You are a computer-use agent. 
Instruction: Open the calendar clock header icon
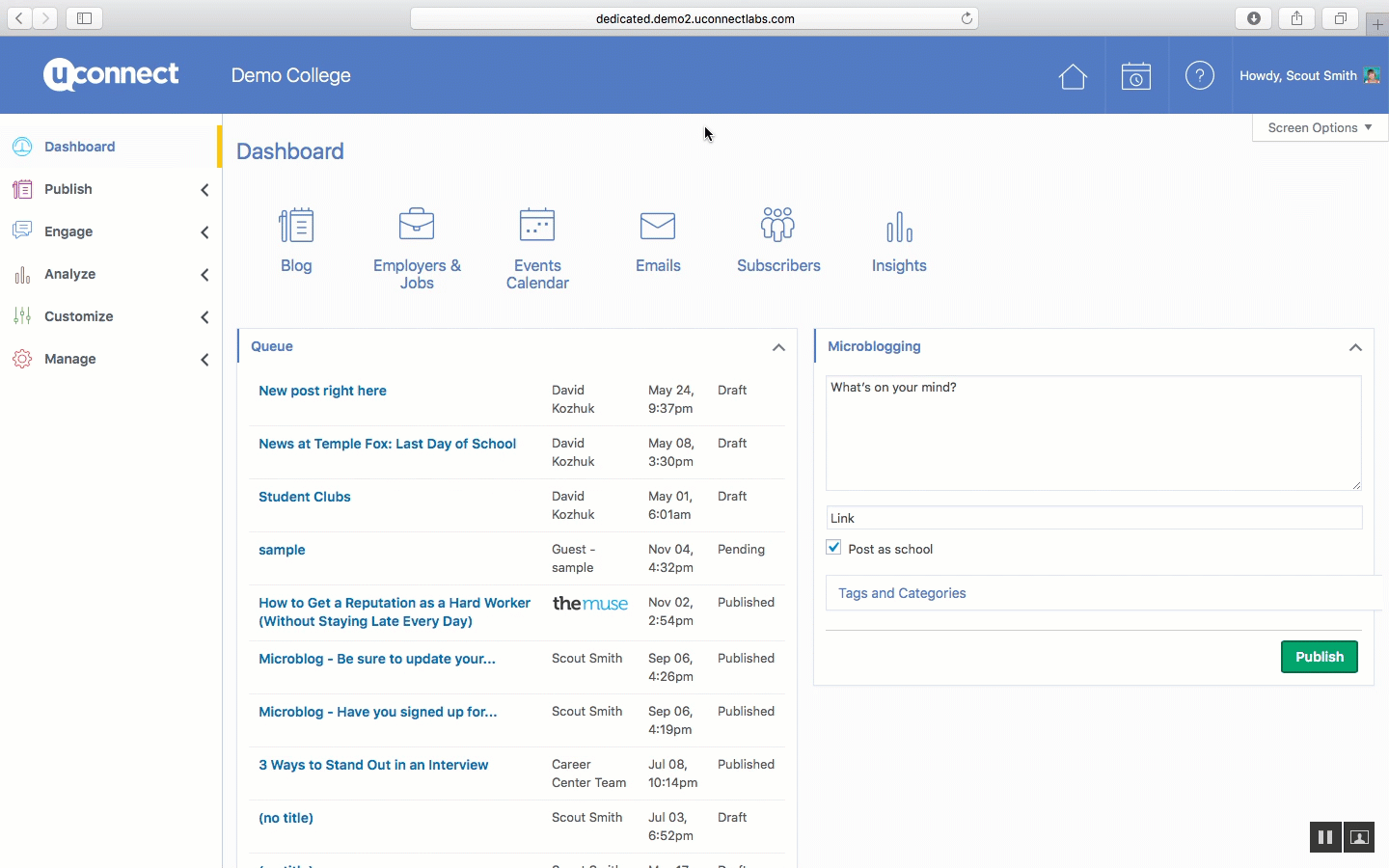1135,76
